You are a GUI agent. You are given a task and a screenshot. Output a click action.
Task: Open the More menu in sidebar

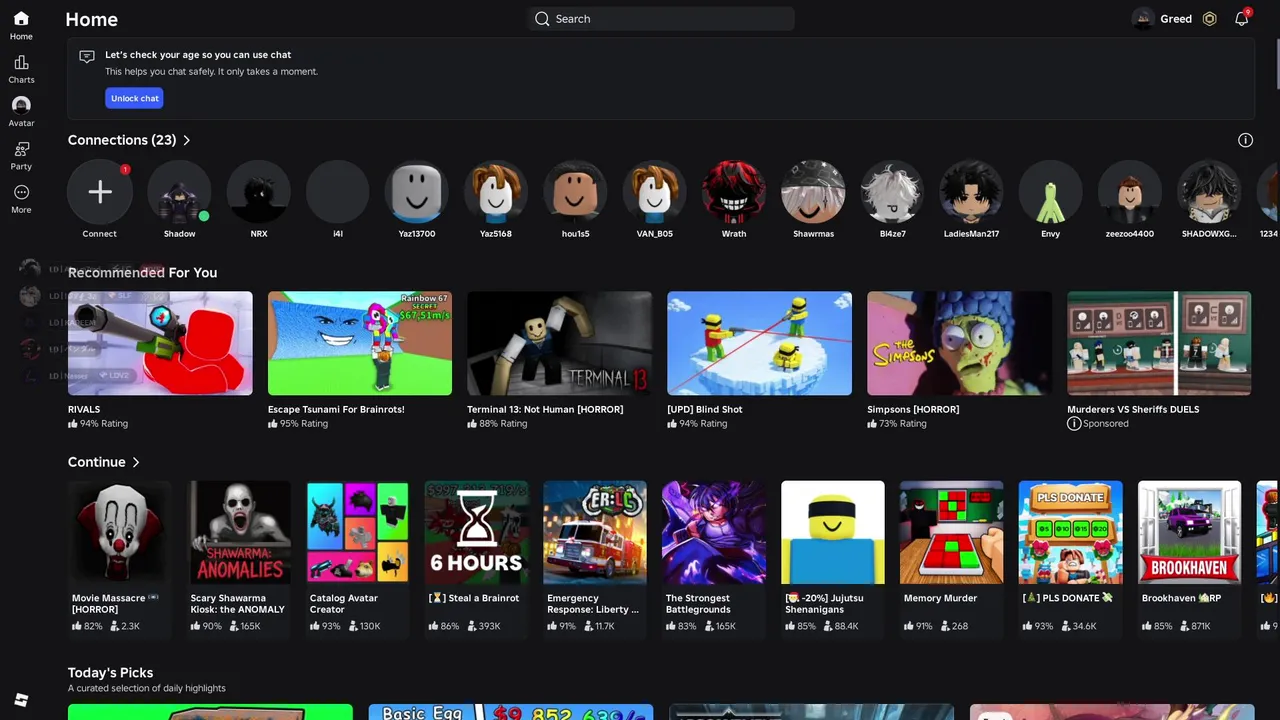coord(21,199)
